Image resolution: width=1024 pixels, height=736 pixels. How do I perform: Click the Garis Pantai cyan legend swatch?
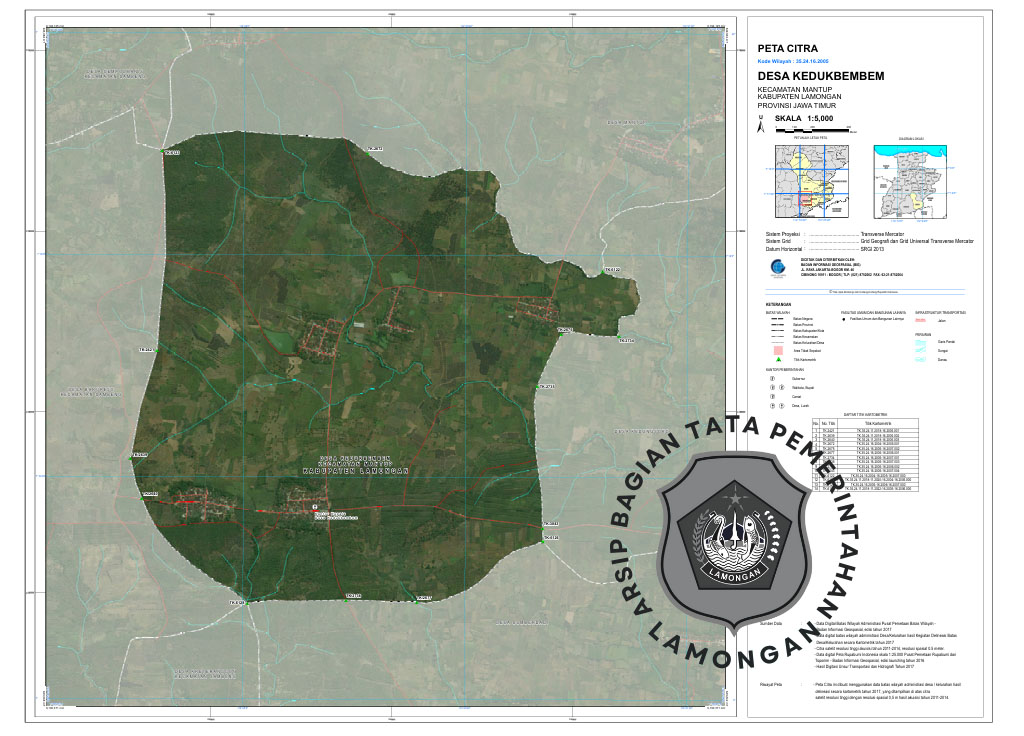921,342
